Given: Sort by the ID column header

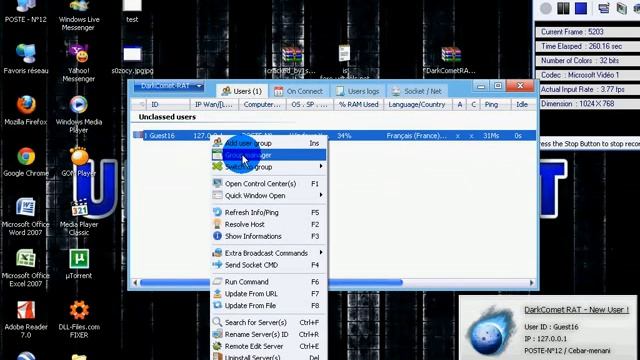Looking at the screenshot, I should 167,104.
